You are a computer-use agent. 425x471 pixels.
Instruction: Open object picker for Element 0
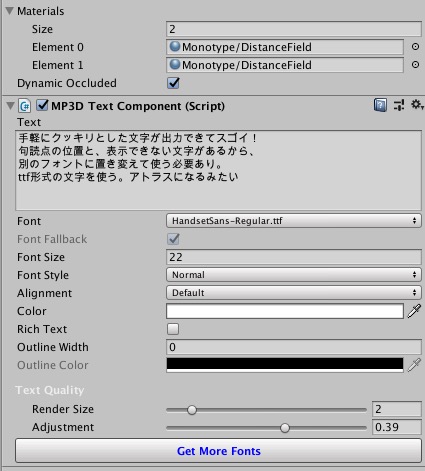415,47
